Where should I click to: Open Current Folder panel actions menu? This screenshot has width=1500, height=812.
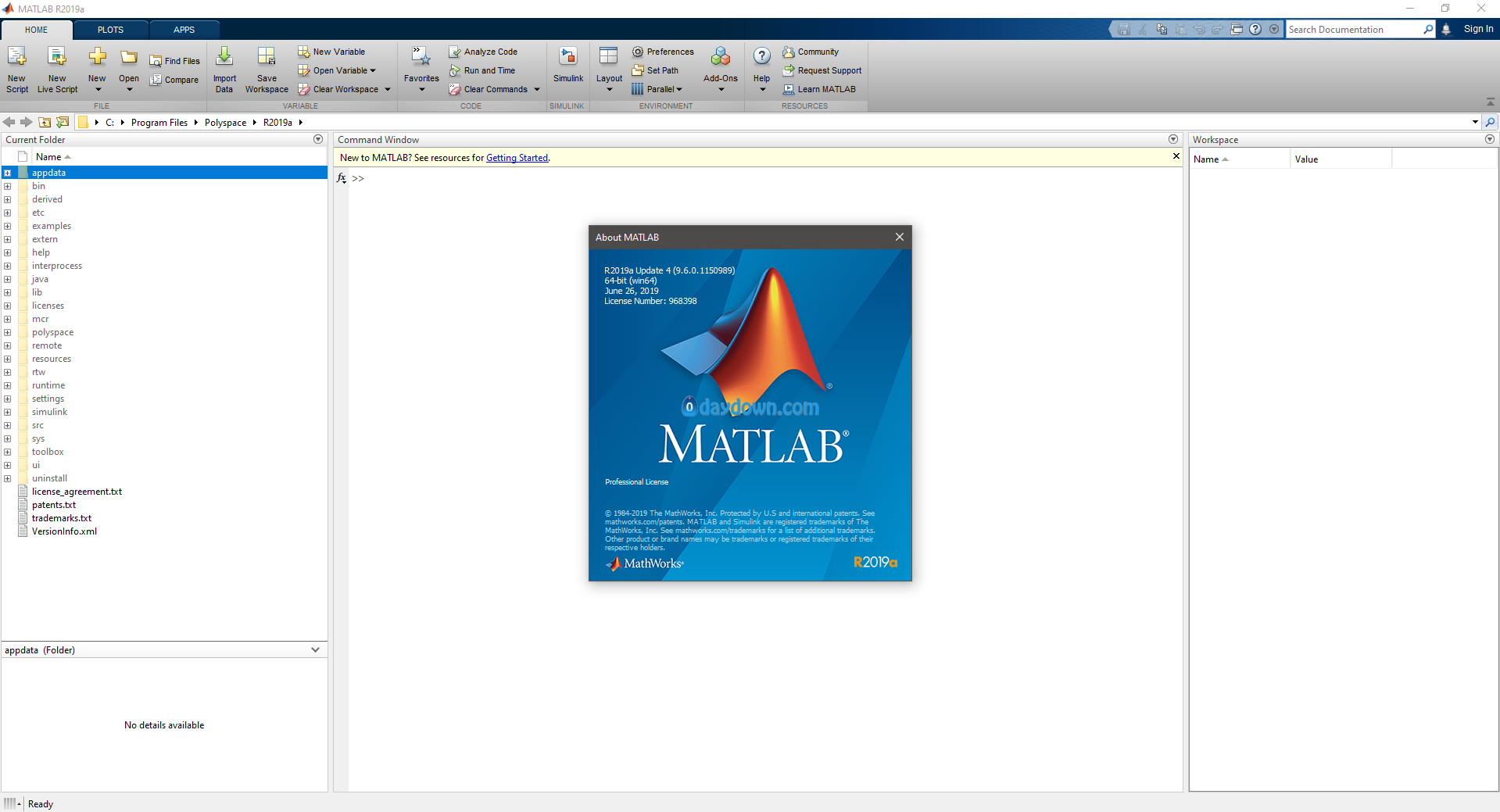[x=318, y=139]
